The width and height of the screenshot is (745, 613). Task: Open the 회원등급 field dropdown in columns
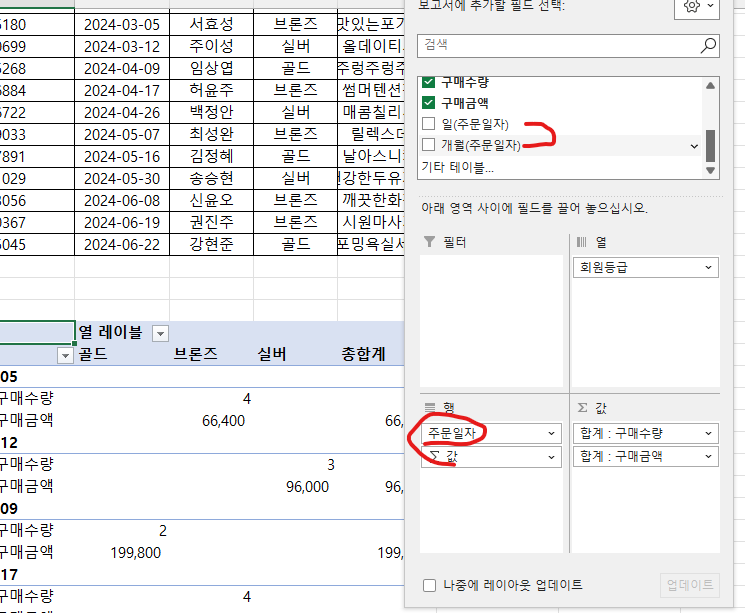[708, 268]
